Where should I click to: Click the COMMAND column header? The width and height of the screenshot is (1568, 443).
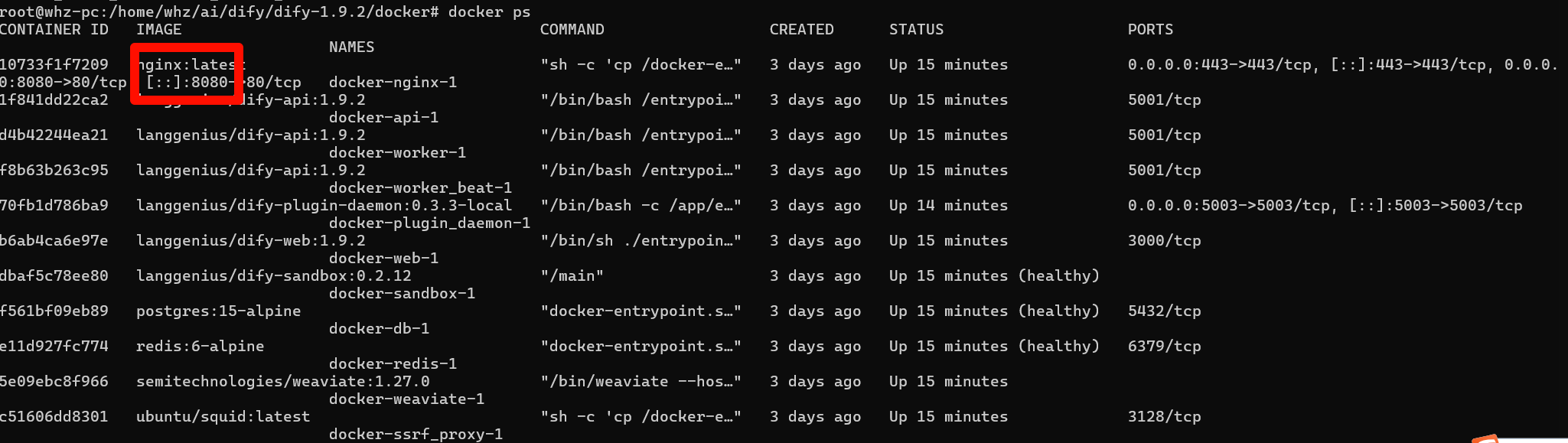(572, 30)
